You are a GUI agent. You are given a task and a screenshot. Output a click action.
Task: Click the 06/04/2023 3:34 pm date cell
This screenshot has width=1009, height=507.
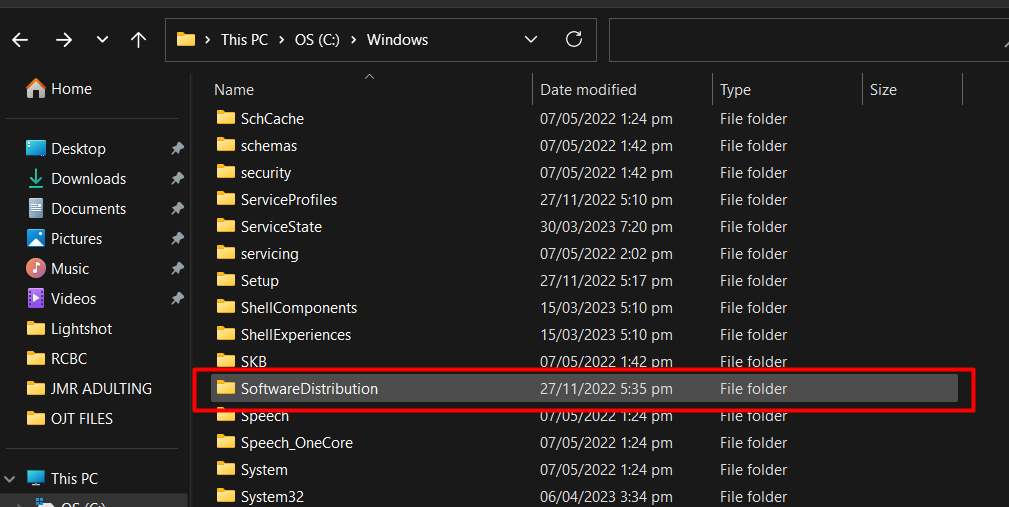tap(606, 497)
